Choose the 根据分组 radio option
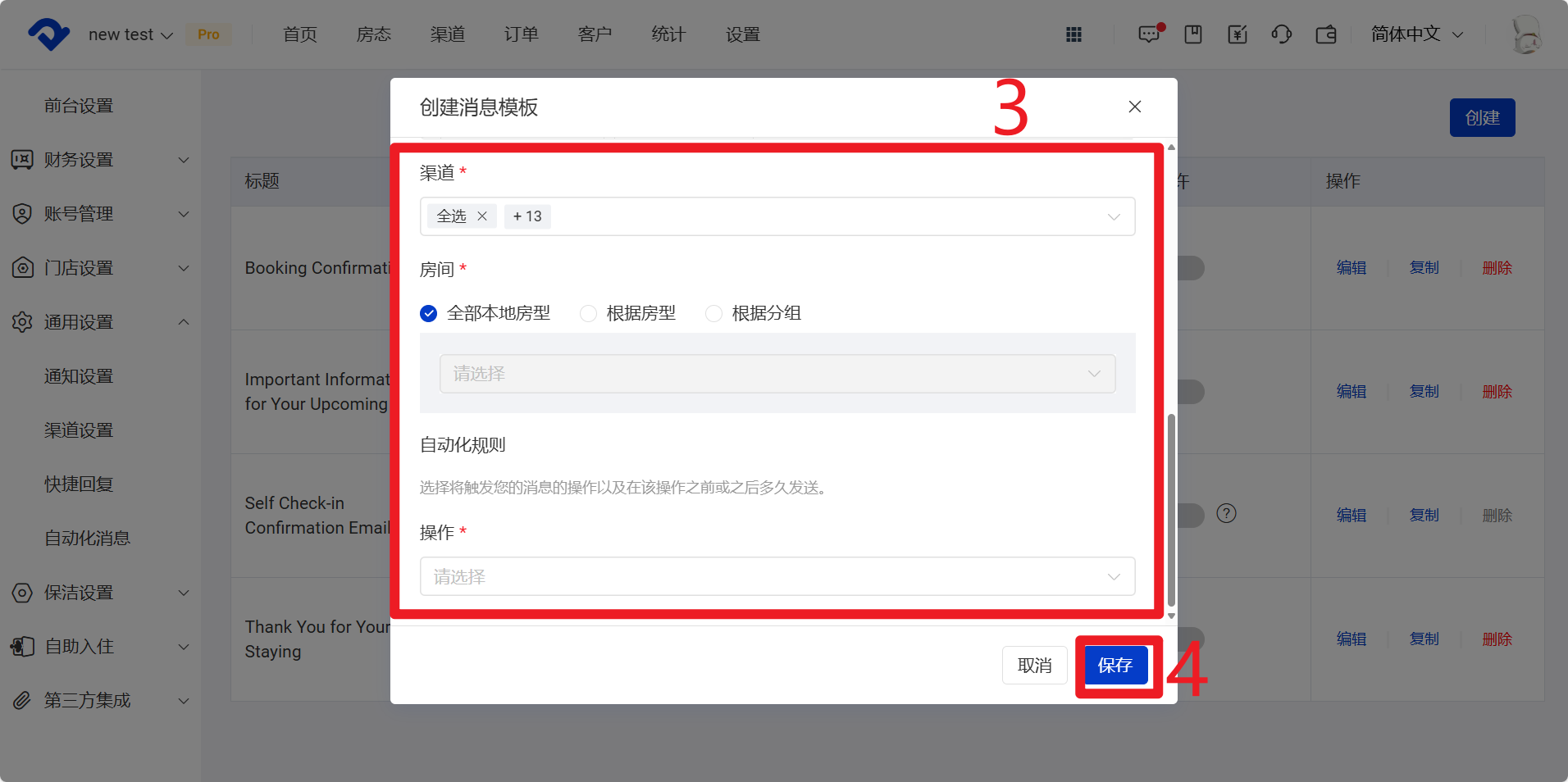1568x782 pixels. click(x=713, y=313)
